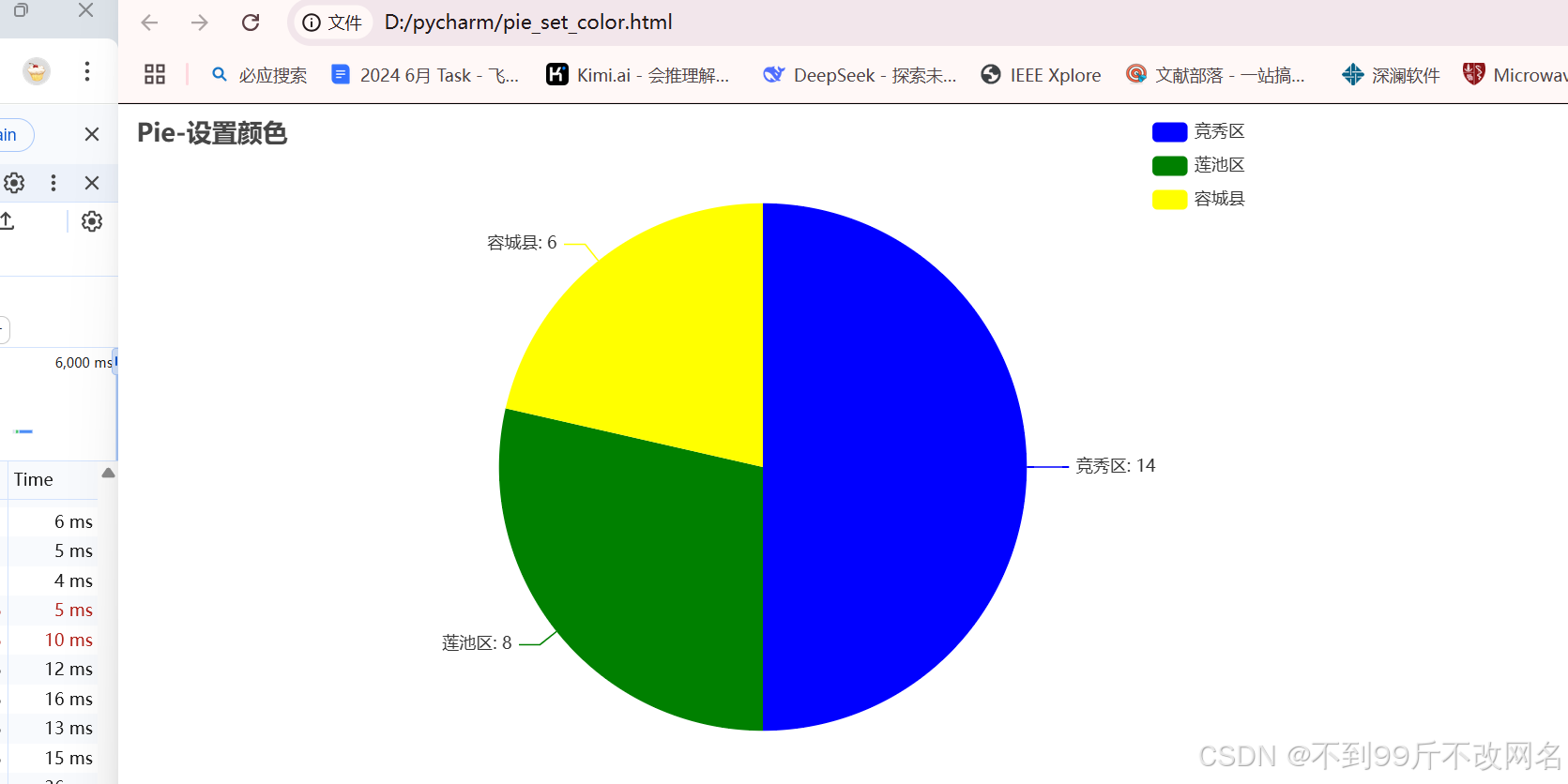Click the 竞秀区: 14 slice label
1568x784 pixels.
1115,466
